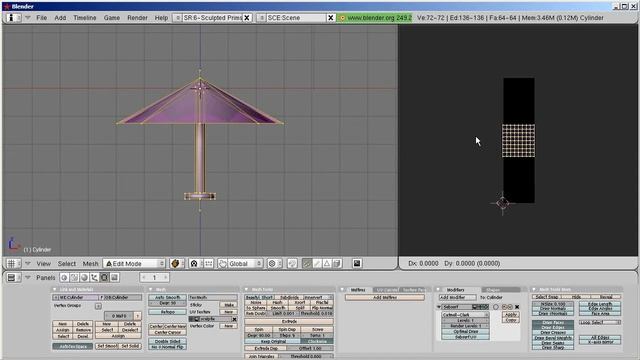Click the frame number field

pos(155,278)
